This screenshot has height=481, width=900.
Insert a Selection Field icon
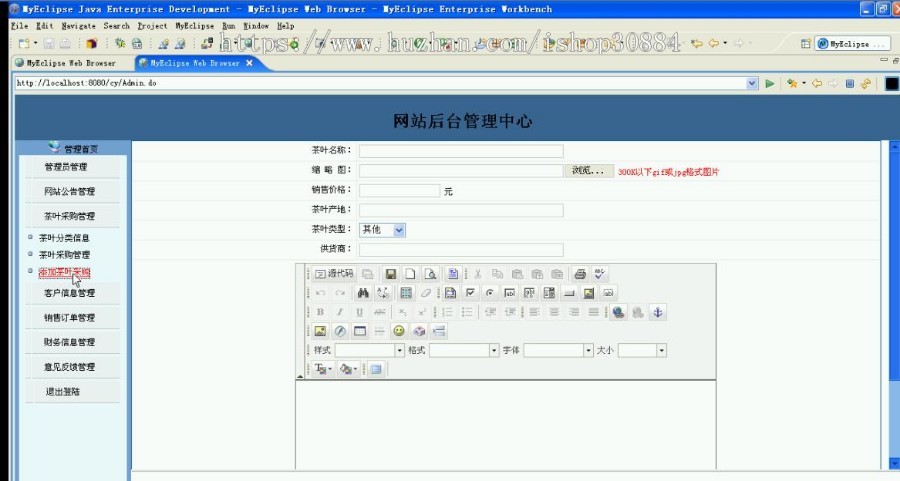pos(549,293)
